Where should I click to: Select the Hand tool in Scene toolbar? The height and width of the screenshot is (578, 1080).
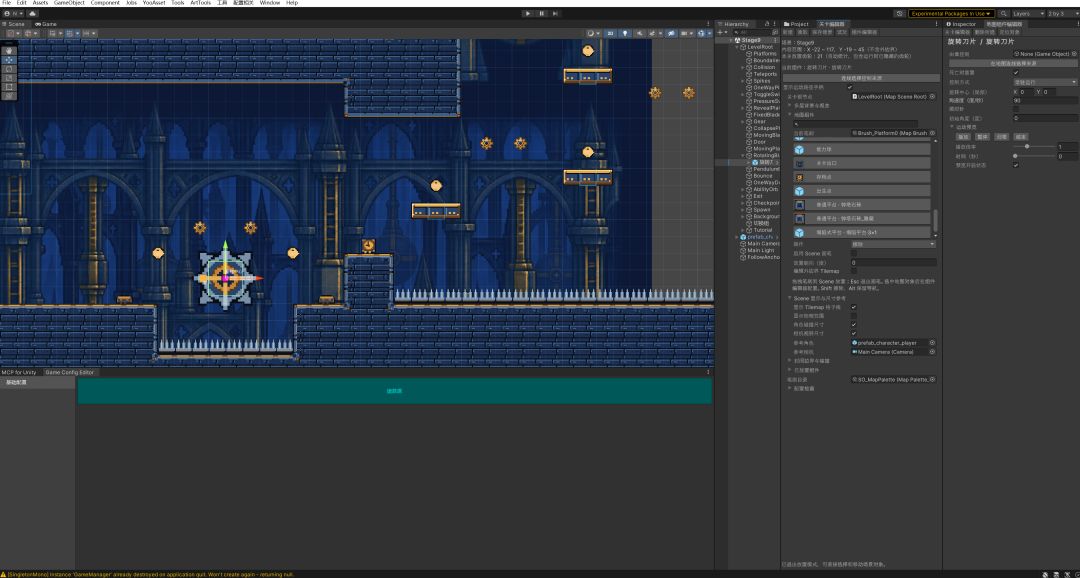coord(9,50)
